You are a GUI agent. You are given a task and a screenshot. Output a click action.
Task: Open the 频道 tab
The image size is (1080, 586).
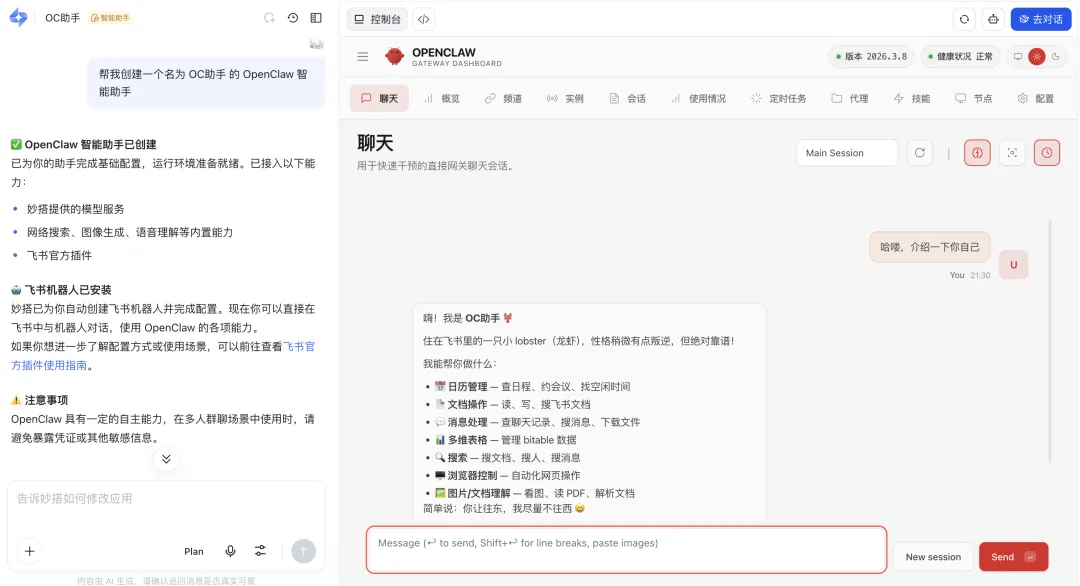point(503,98)
